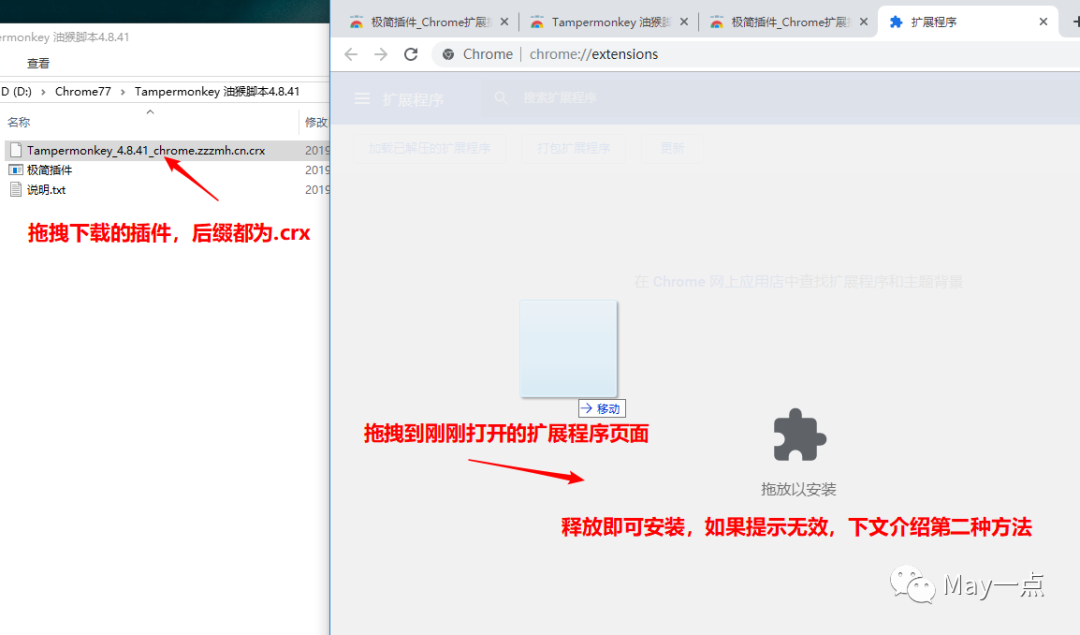Close the Tampermonkey 油猴 tab
1080x635 pixels.
(x=684, y=22)
